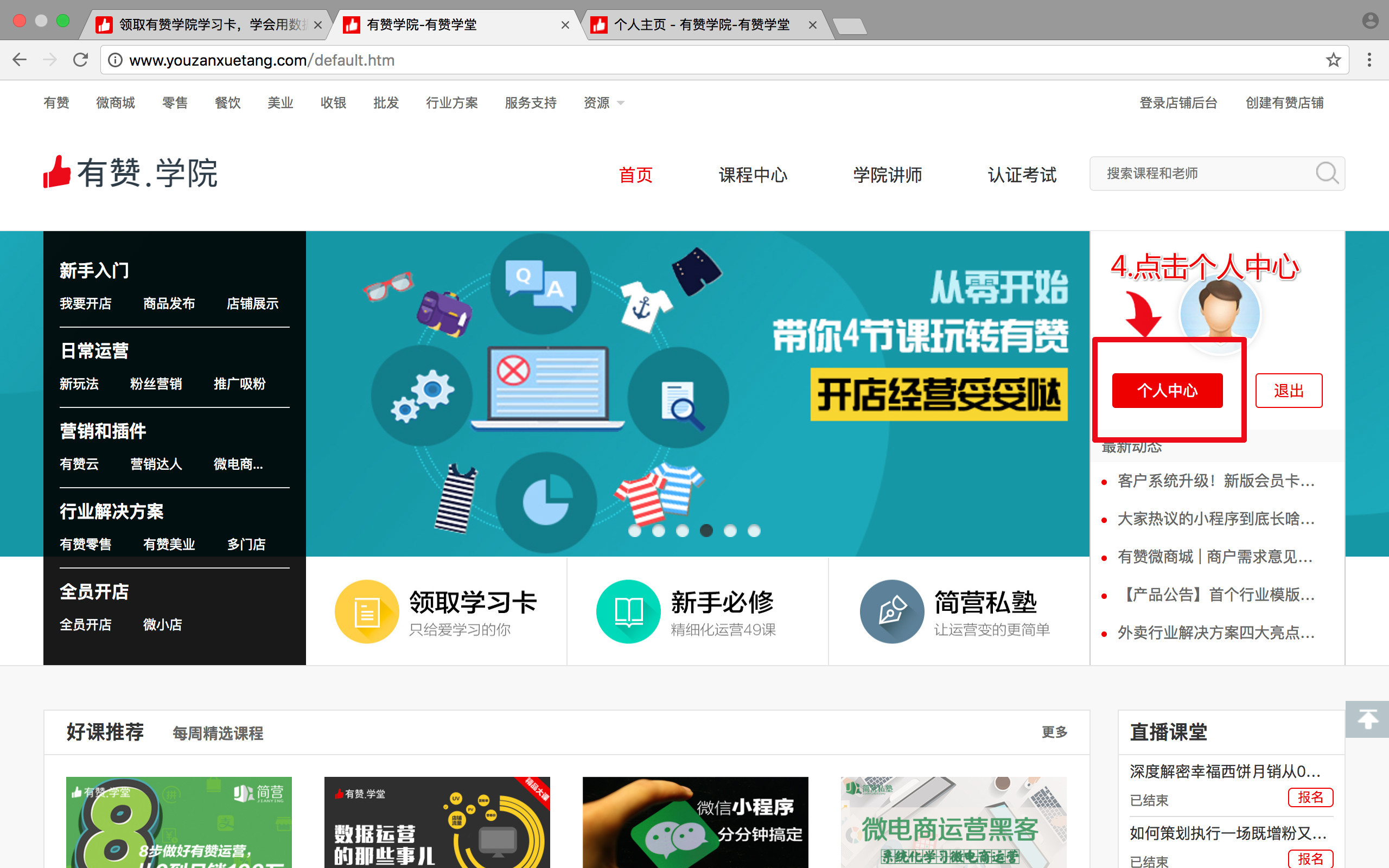Image resolution: width=1389 pixels, height=868 pixels.
Task: Click the browser back arrow
Action: click(20, 60)
